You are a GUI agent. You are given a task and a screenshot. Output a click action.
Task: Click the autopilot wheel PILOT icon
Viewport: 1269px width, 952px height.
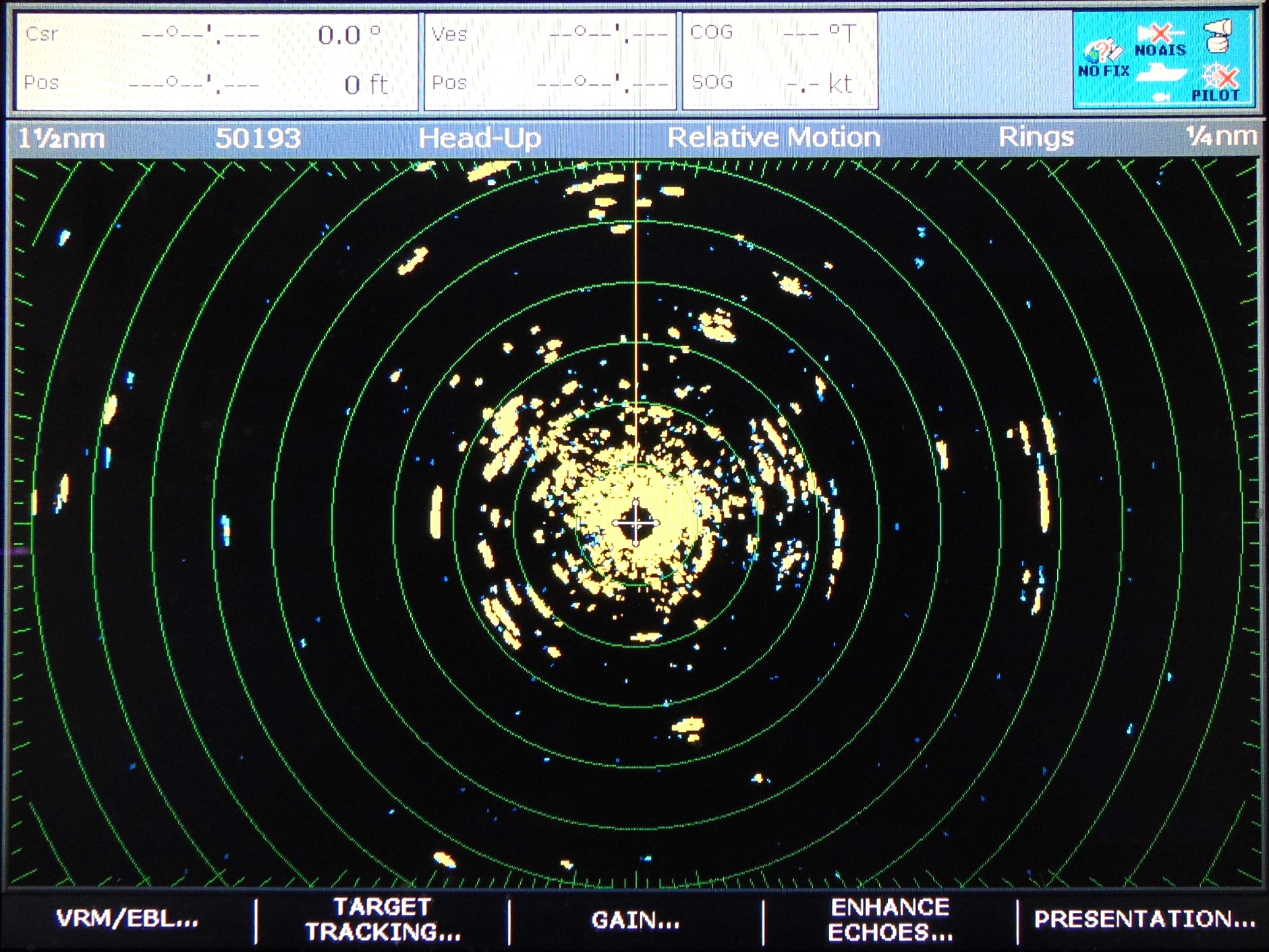point(1218,82)
